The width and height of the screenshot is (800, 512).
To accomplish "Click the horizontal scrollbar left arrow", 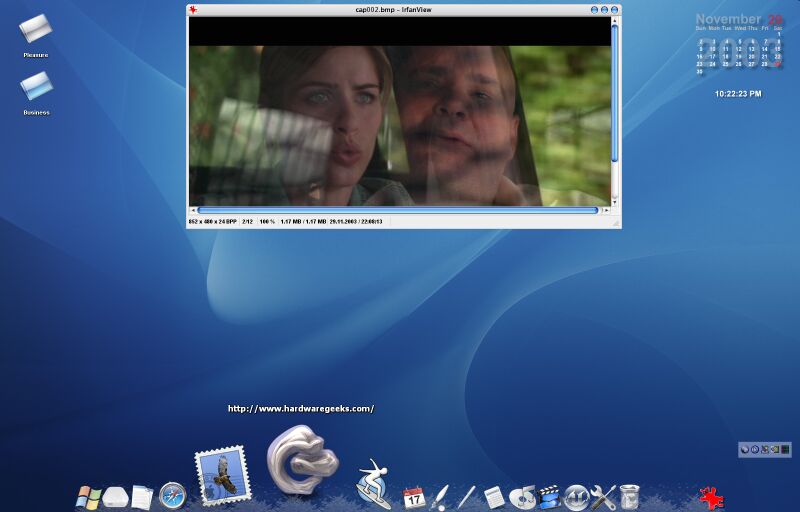I will (193, 210).
